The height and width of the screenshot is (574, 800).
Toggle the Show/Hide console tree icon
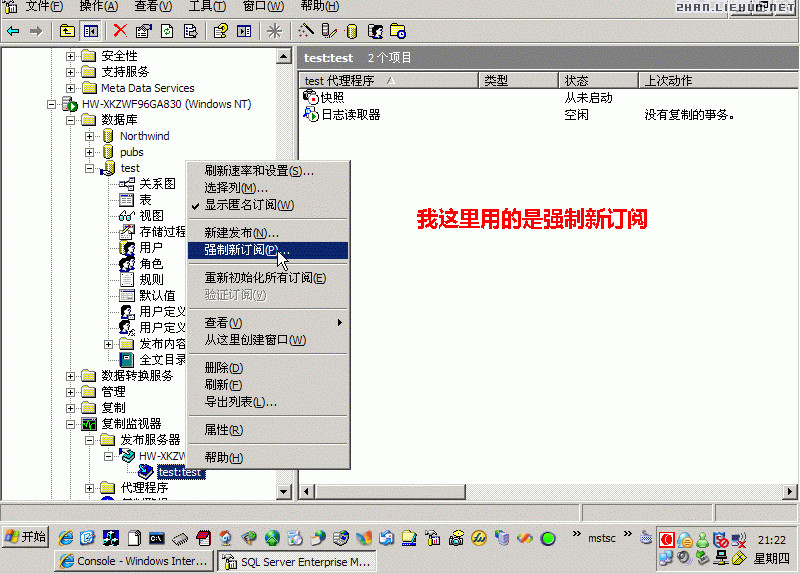point(91,32)
